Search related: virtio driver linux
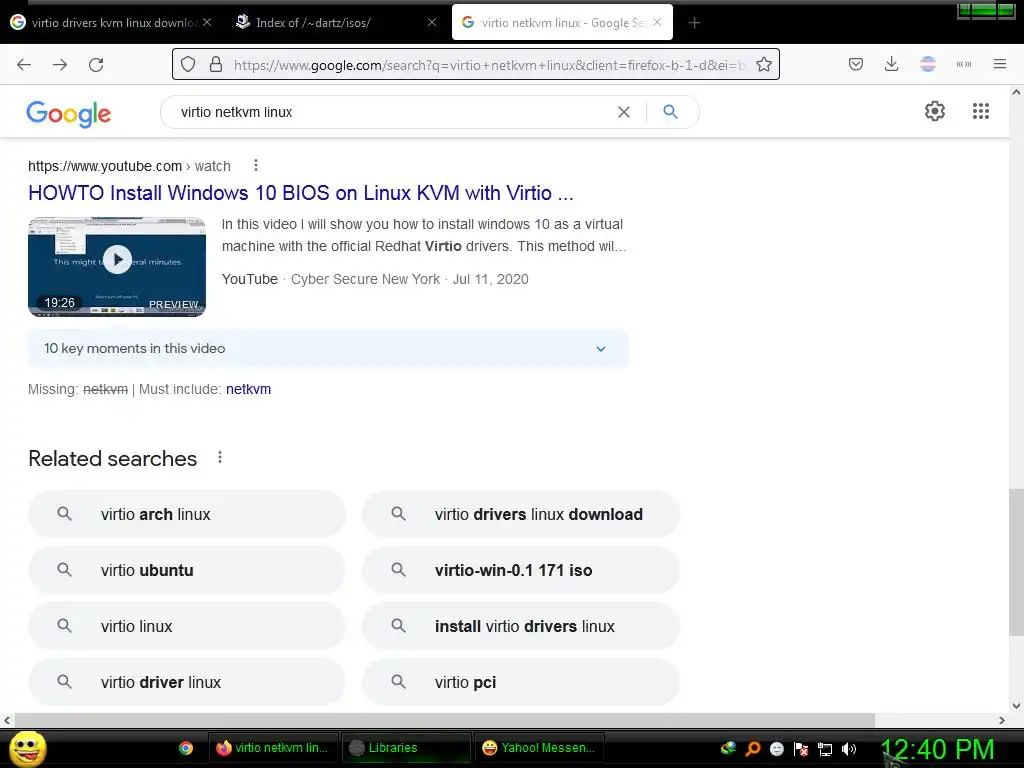The height and width of the screenshot is (768, 1024). click(187, 682)
